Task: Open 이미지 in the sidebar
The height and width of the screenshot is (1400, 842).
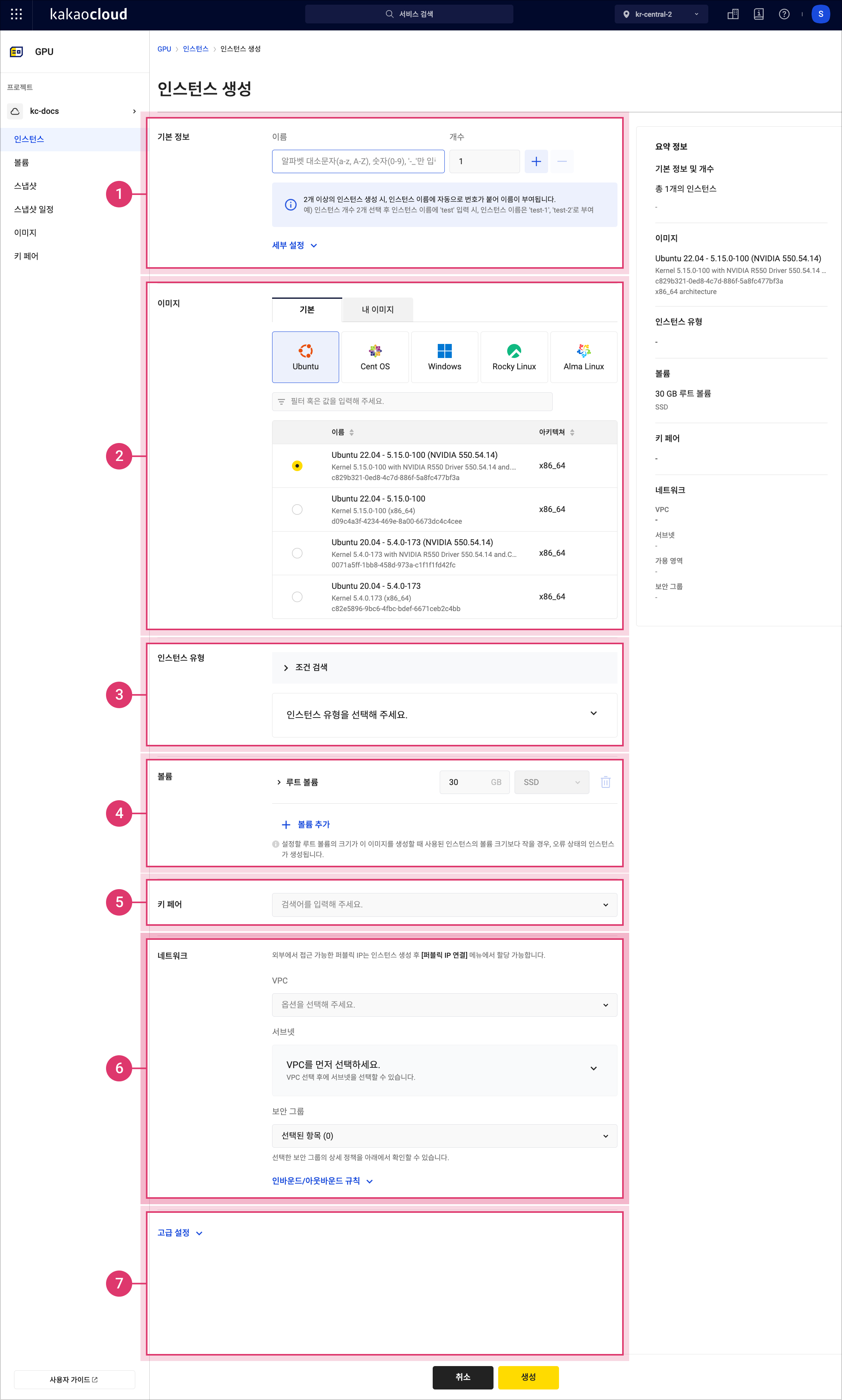Action: click(74, 233)
